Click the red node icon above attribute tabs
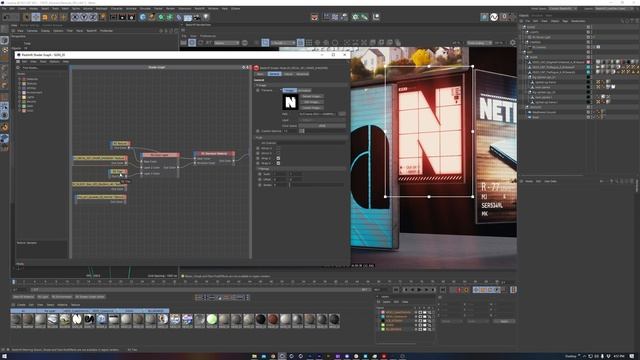640x360 pixels. (x=256, y=68)
